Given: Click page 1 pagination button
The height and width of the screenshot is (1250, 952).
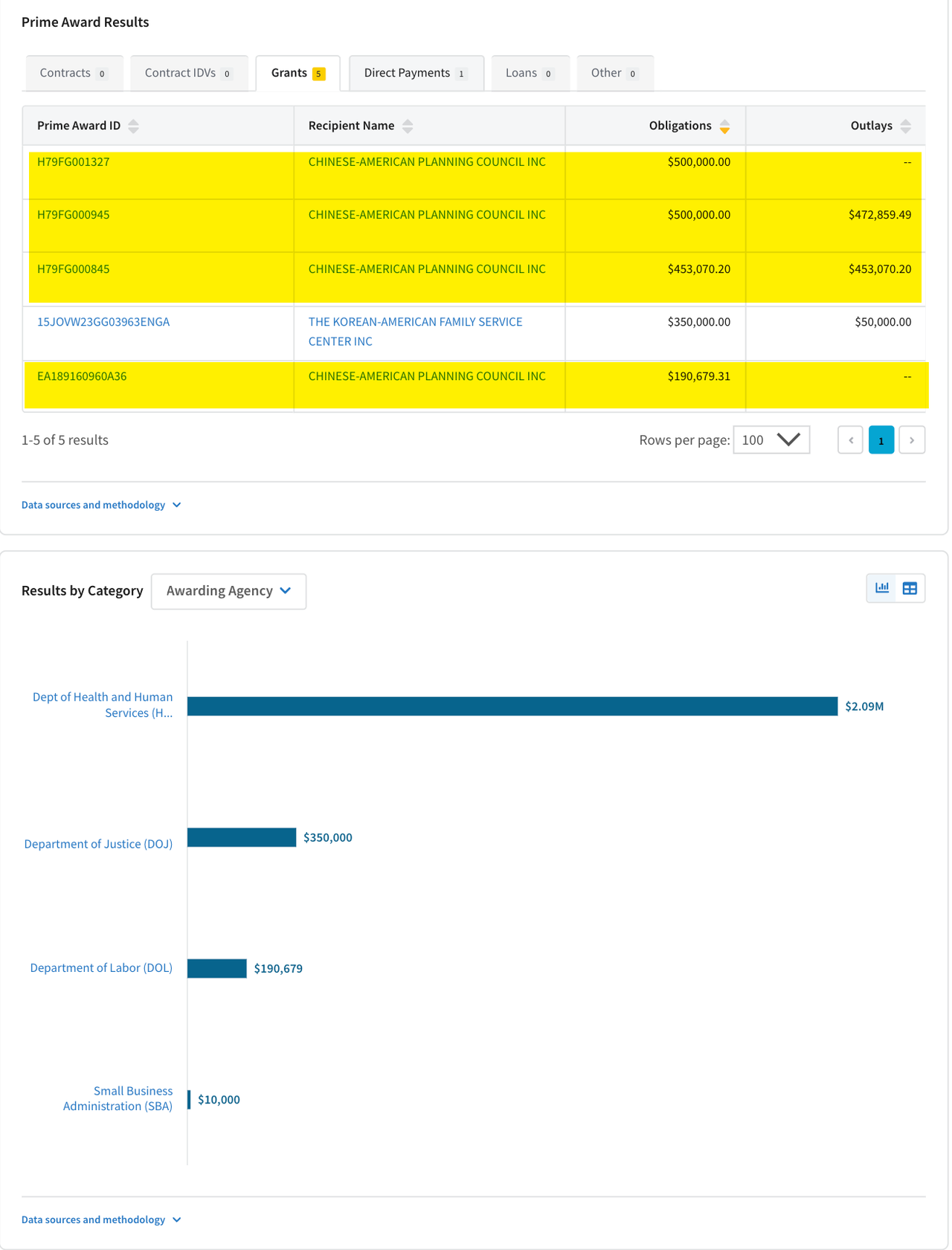Looking at the screenshot, I should click(881, 440).
